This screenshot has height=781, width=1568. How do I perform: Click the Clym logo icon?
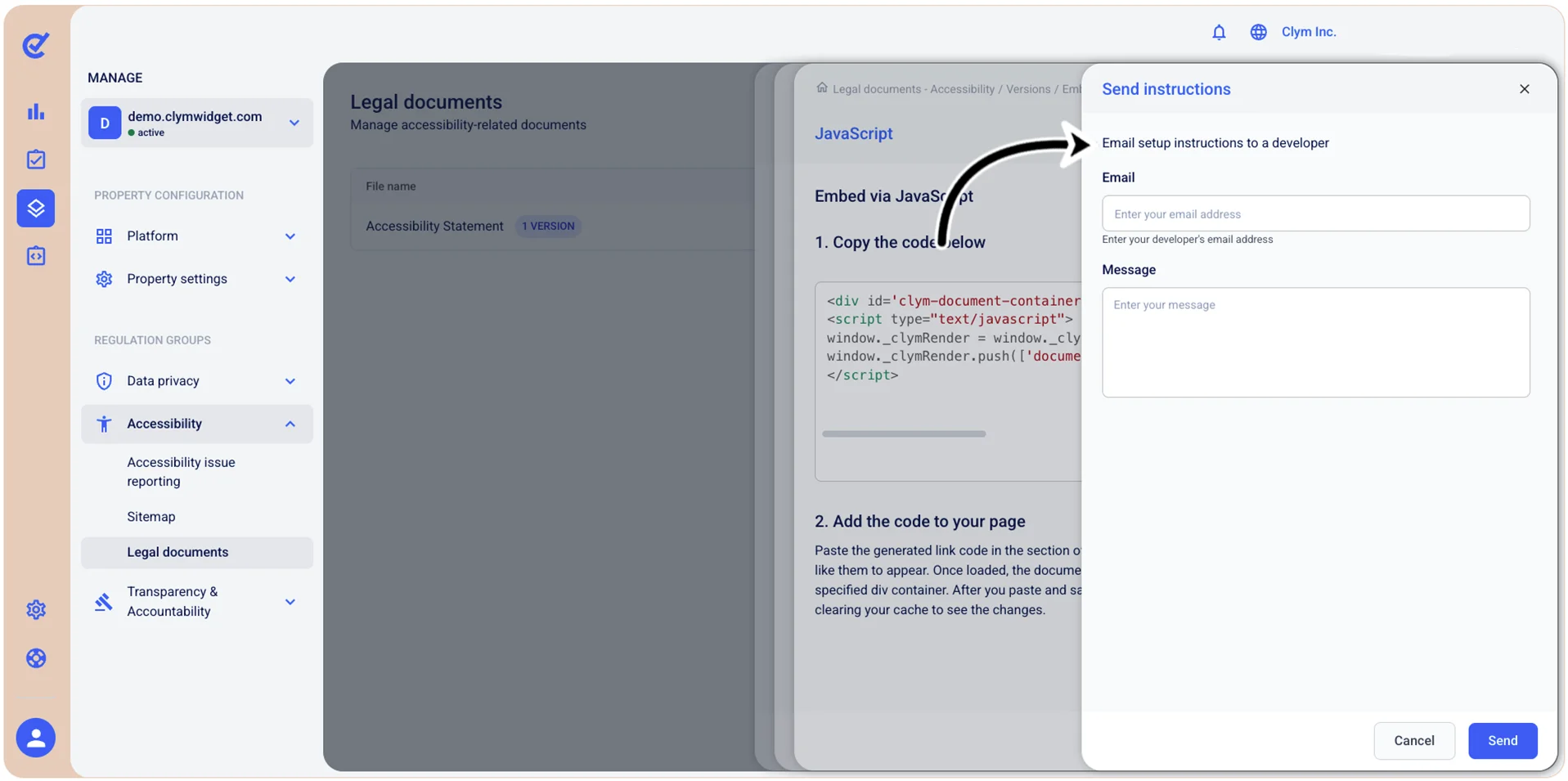[35, 45]
